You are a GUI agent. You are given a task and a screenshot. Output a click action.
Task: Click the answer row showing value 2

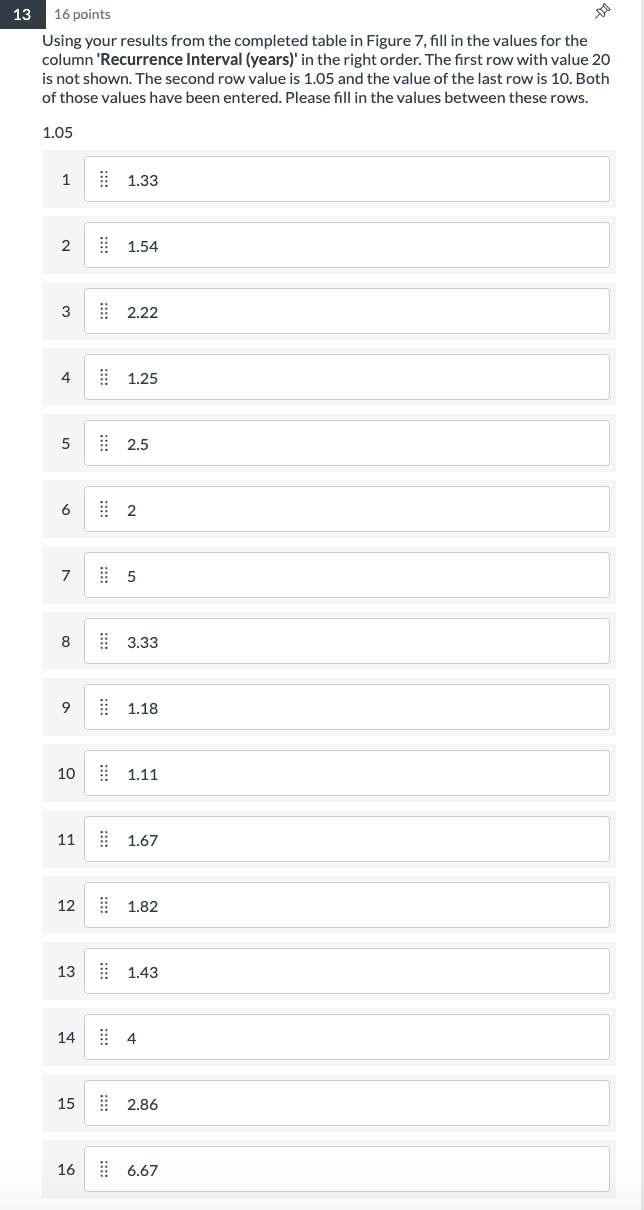click(x=347, y=509)
